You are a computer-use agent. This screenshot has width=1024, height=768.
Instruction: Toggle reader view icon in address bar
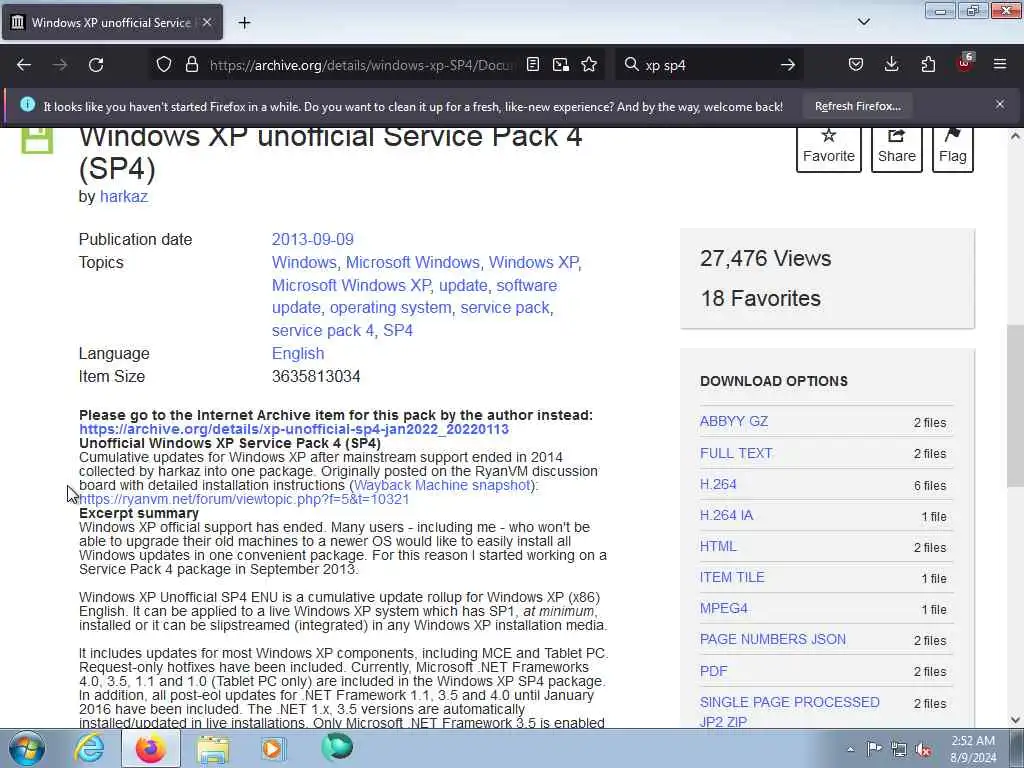533,65
